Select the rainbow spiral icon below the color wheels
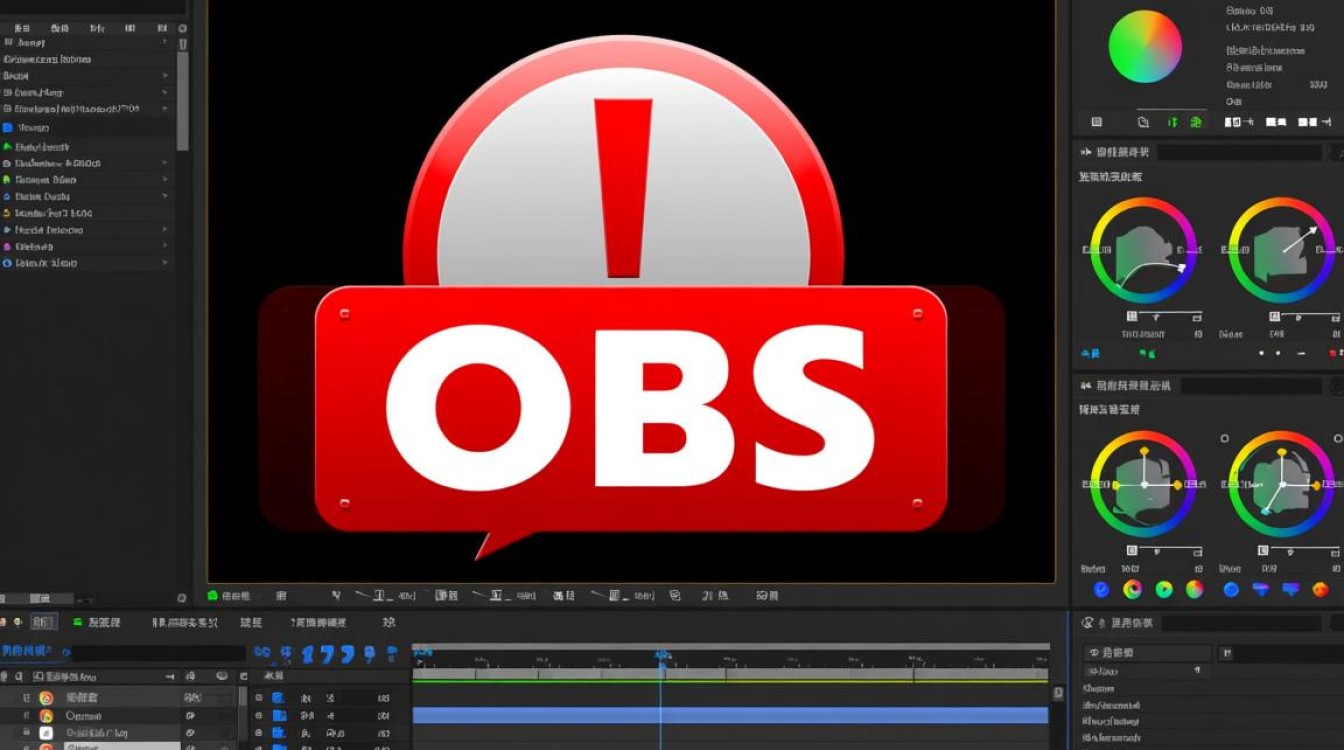1344x750 pixels. click(1132, 590)
